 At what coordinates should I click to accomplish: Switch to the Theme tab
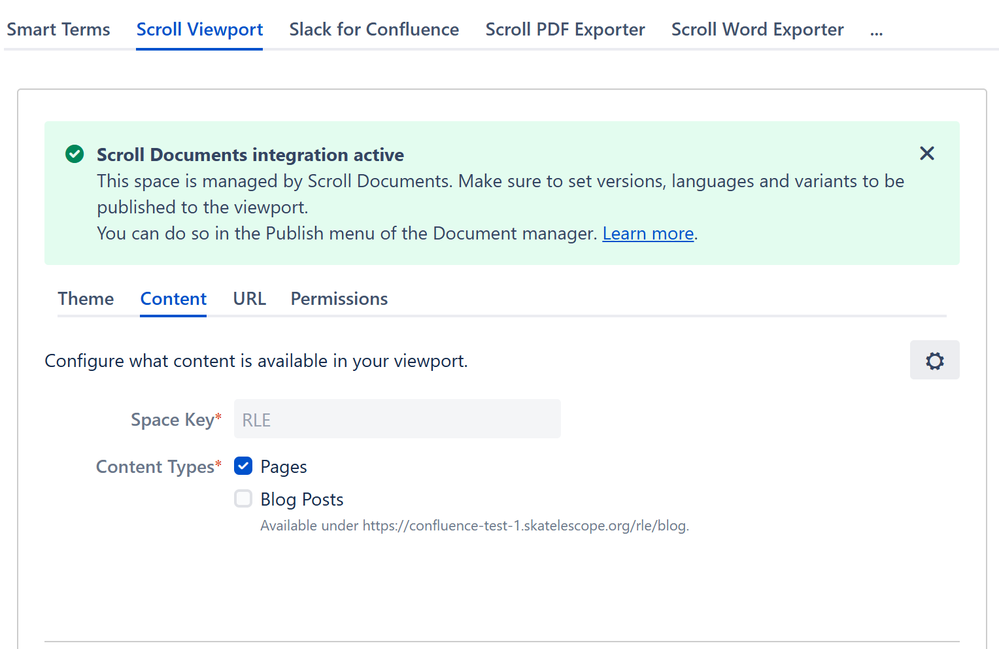(85, 298)
